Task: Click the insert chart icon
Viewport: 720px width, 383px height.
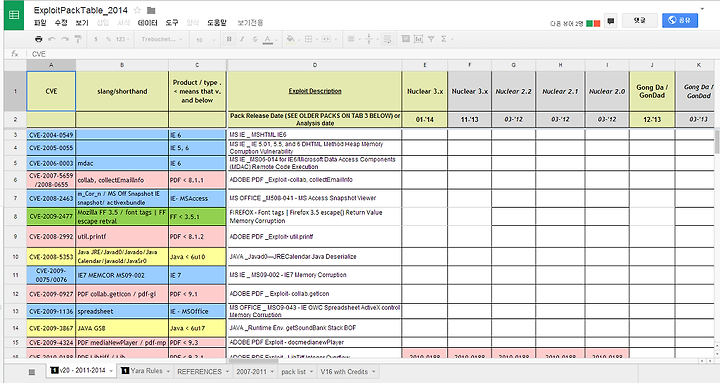Action: pyautogui.click(x=418, y=39)
